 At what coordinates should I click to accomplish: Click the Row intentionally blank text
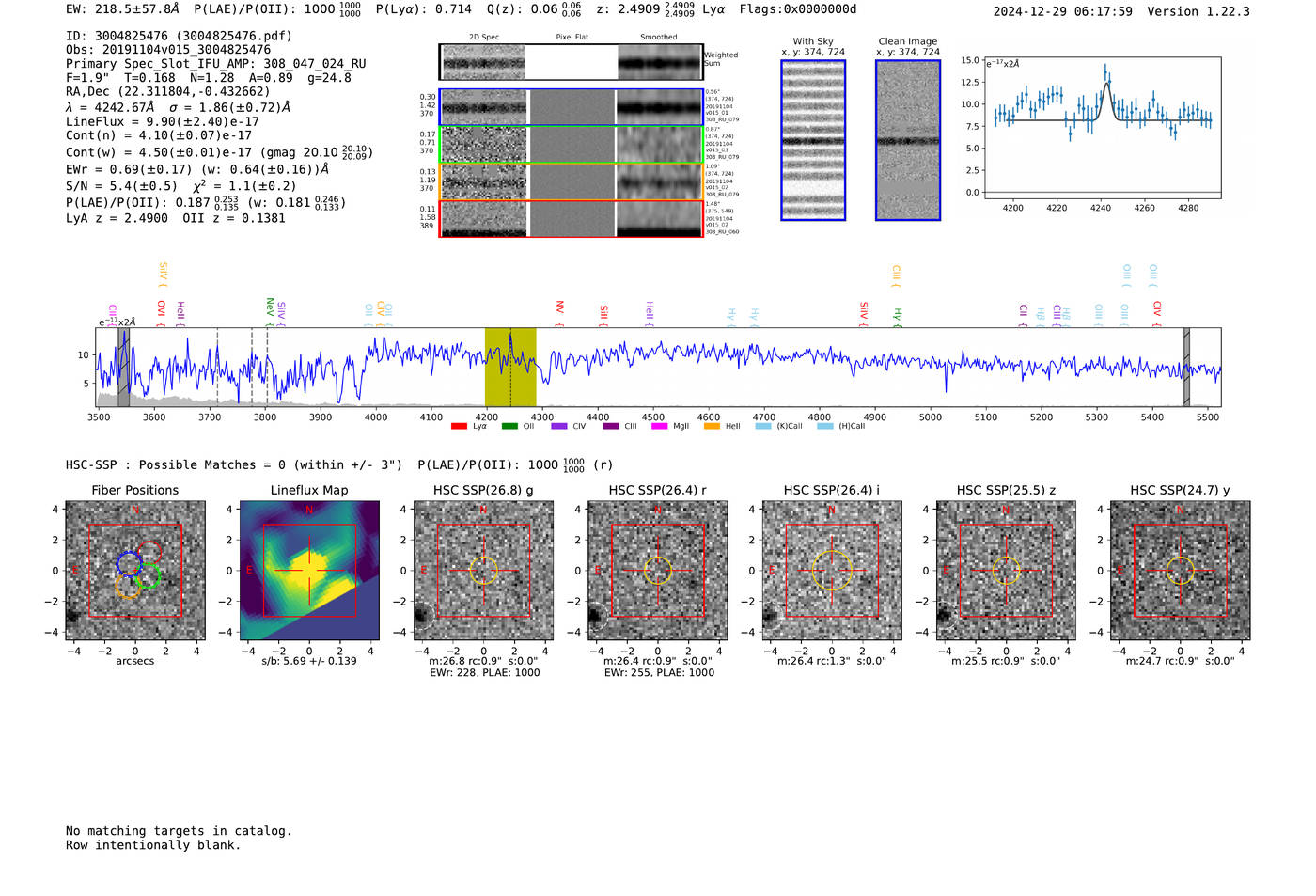pos(153,845)
